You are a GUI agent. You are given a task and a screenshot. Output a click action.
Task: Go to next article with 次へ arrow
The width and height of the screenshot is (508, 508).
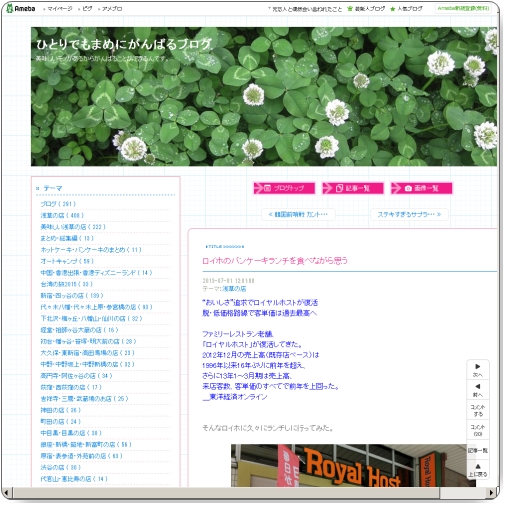click(478, 370)
